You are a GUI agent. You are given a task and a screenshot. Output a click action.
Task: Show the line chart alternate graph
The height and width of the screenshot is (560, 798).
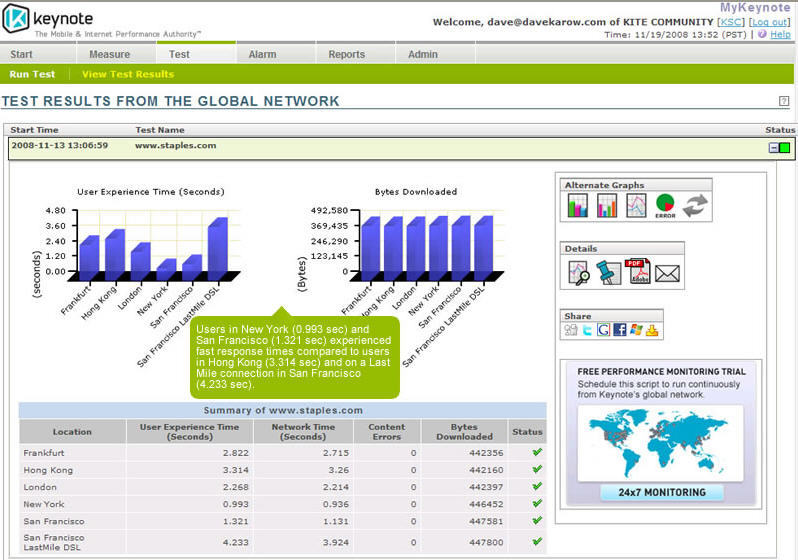point(636,206)
